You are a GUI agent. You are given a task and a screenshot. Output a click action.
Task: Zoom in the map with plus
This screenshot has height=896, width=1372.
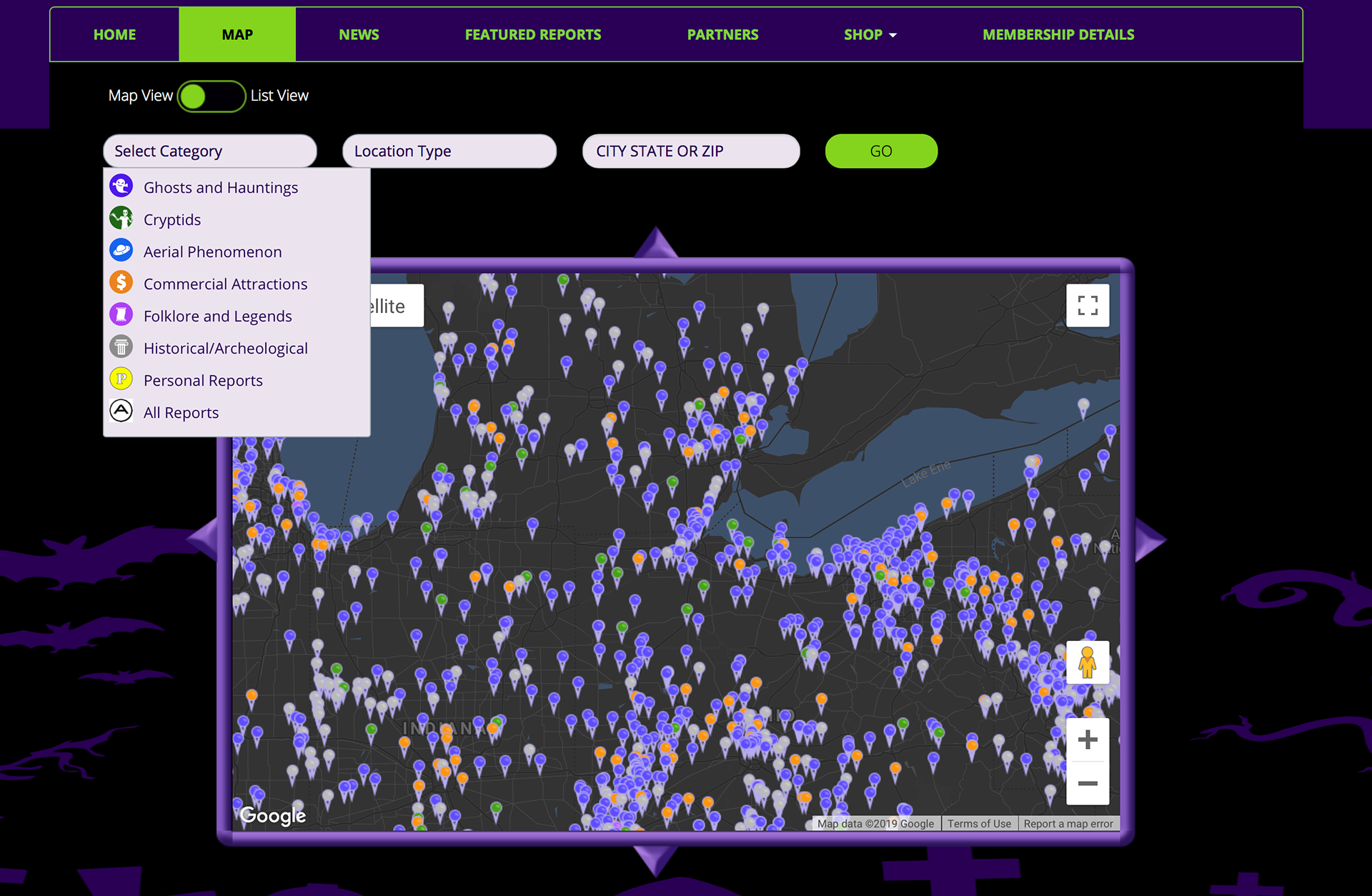pyautogui.click(x=1087, y=740)
